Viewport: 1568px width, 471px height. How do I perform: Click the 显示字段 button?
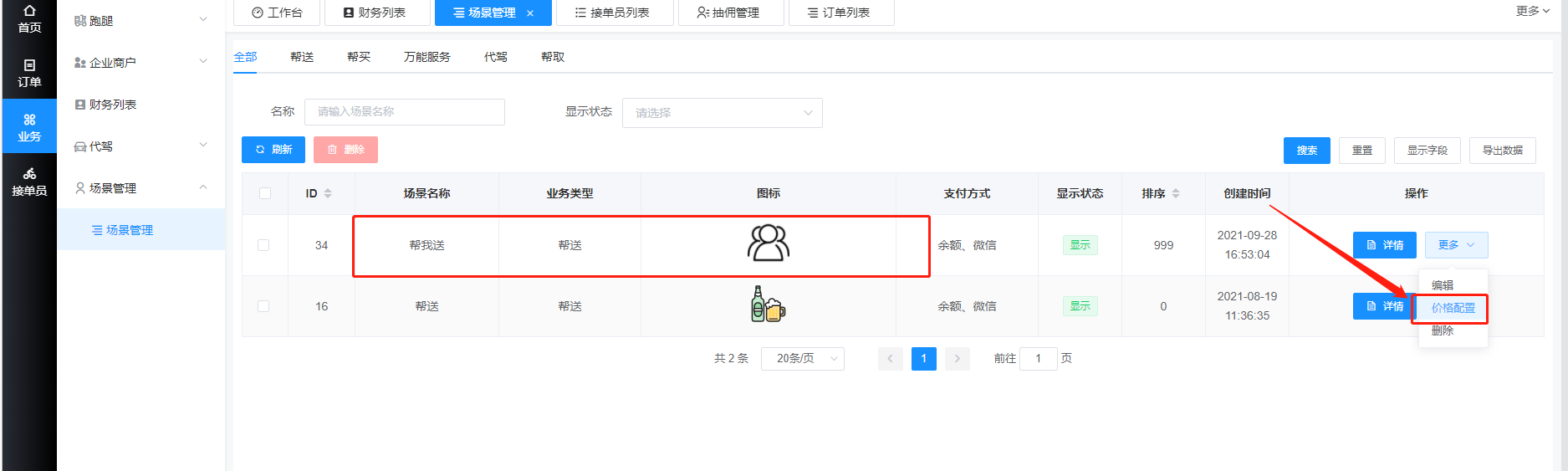coord(1428,151)
